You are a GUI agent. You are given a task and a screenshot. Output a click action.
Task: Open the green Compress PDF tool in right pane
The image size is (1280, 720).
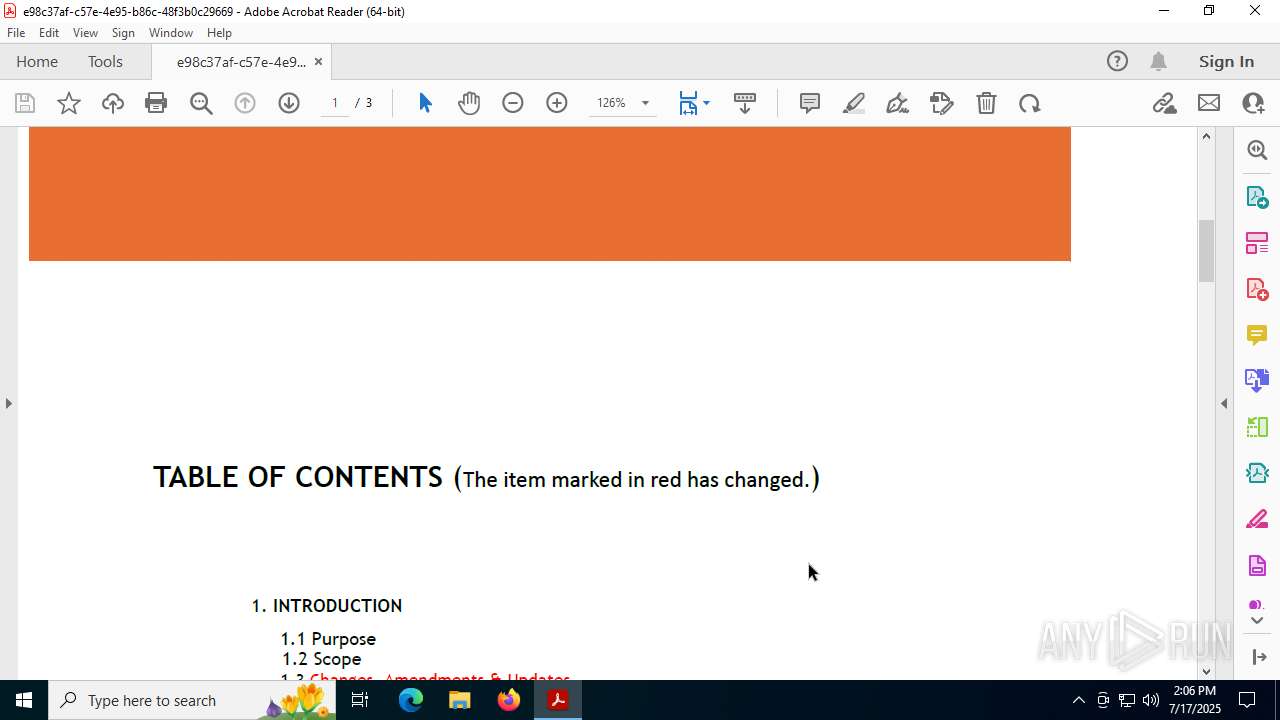pos(1257,427)
